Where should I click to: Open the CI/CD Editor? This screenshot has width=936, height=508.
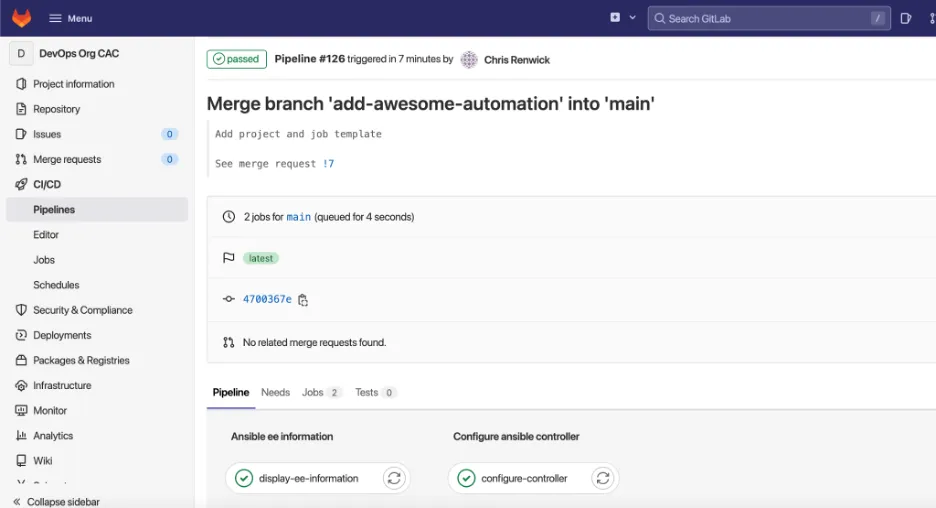[x=46, y=235]
